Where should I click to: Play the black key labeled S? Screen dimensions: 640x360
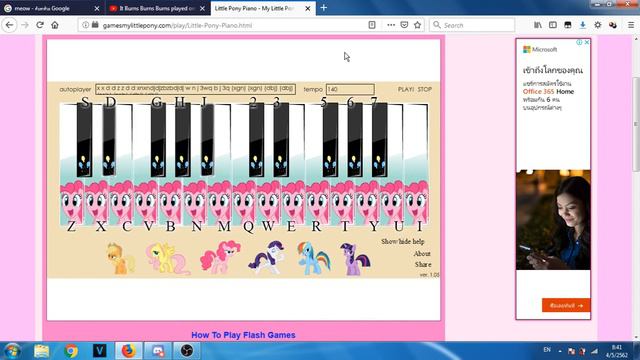click(84, 140)
